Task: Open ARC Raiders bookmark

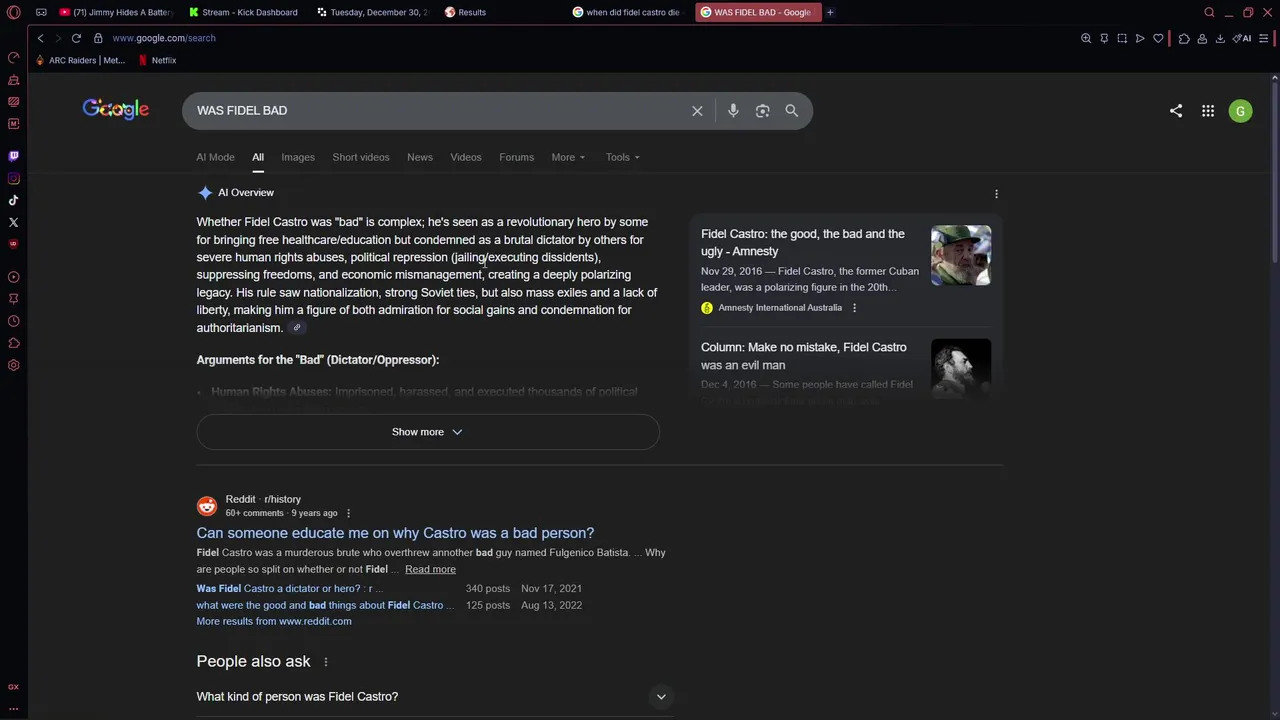Action: coord(79,60)
